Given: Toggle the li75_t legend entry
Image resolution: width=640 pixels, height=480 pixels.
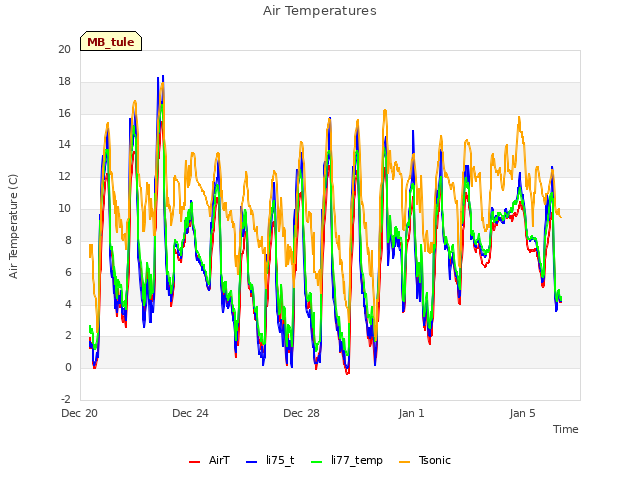Looking at the screenshot, I should coord(270,461).
